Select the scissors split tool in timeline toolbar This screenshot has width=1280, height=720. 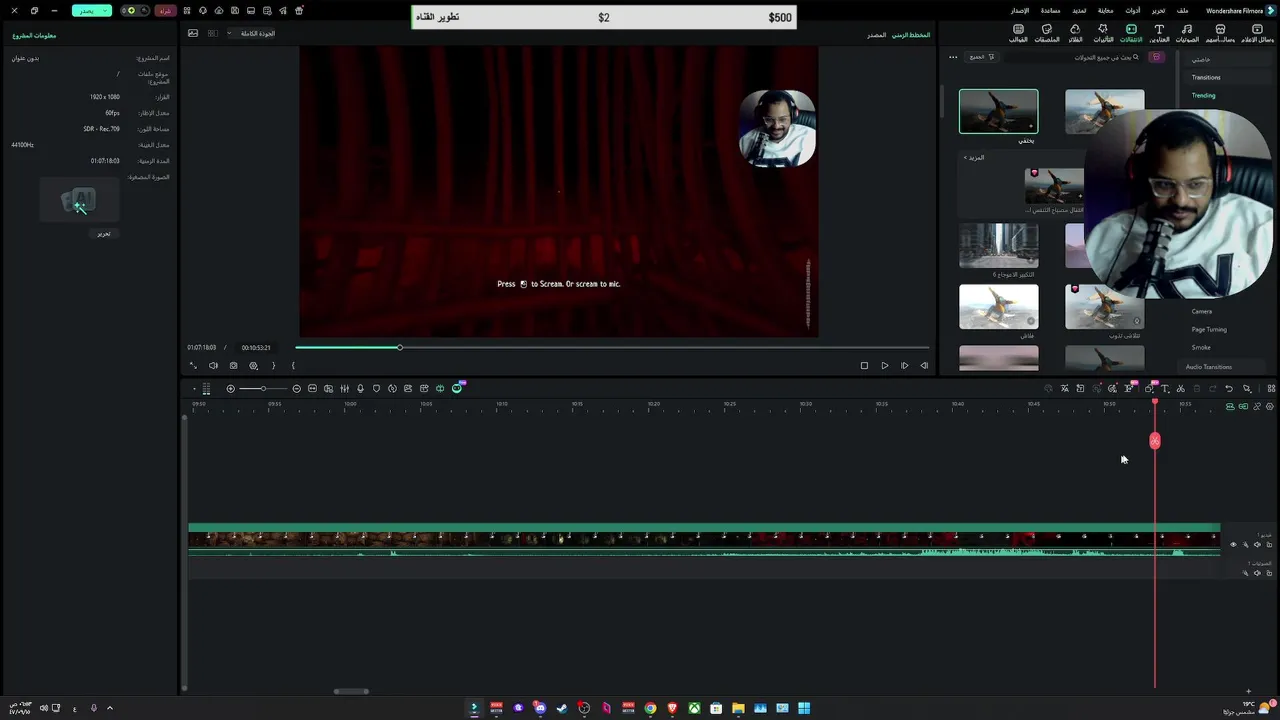(x=1180, y=389)
